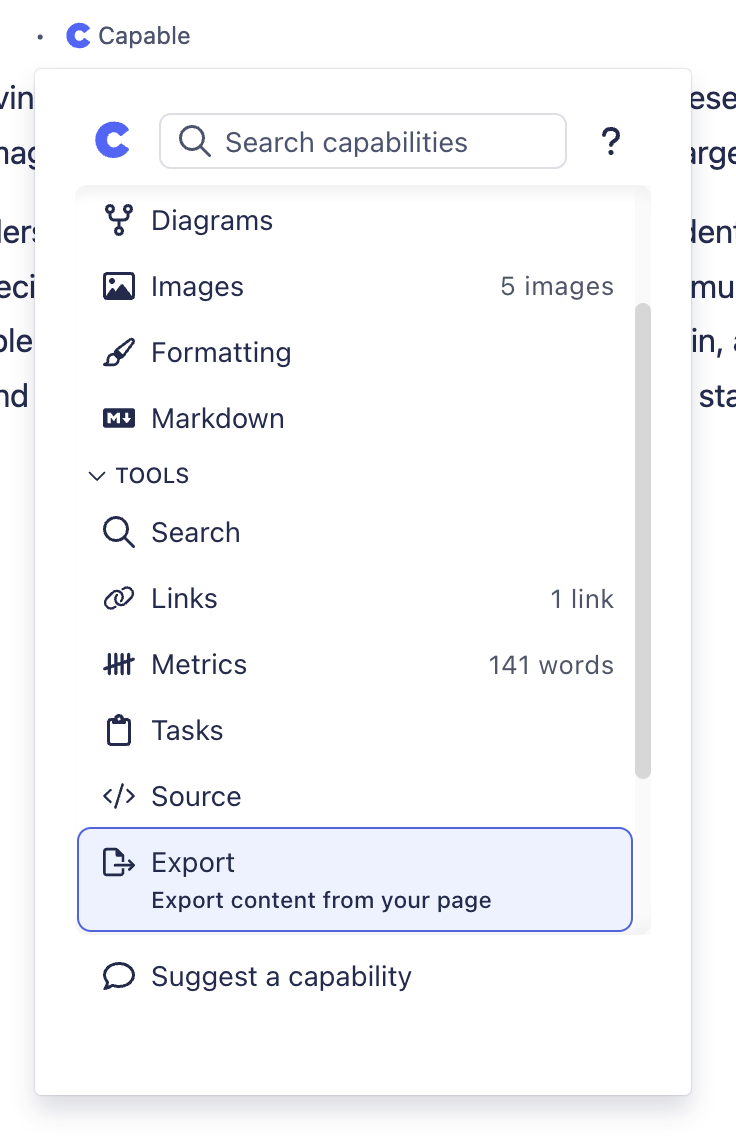
Task: Click the Tasks clipboard icon
Action: [x=119, y=731]
